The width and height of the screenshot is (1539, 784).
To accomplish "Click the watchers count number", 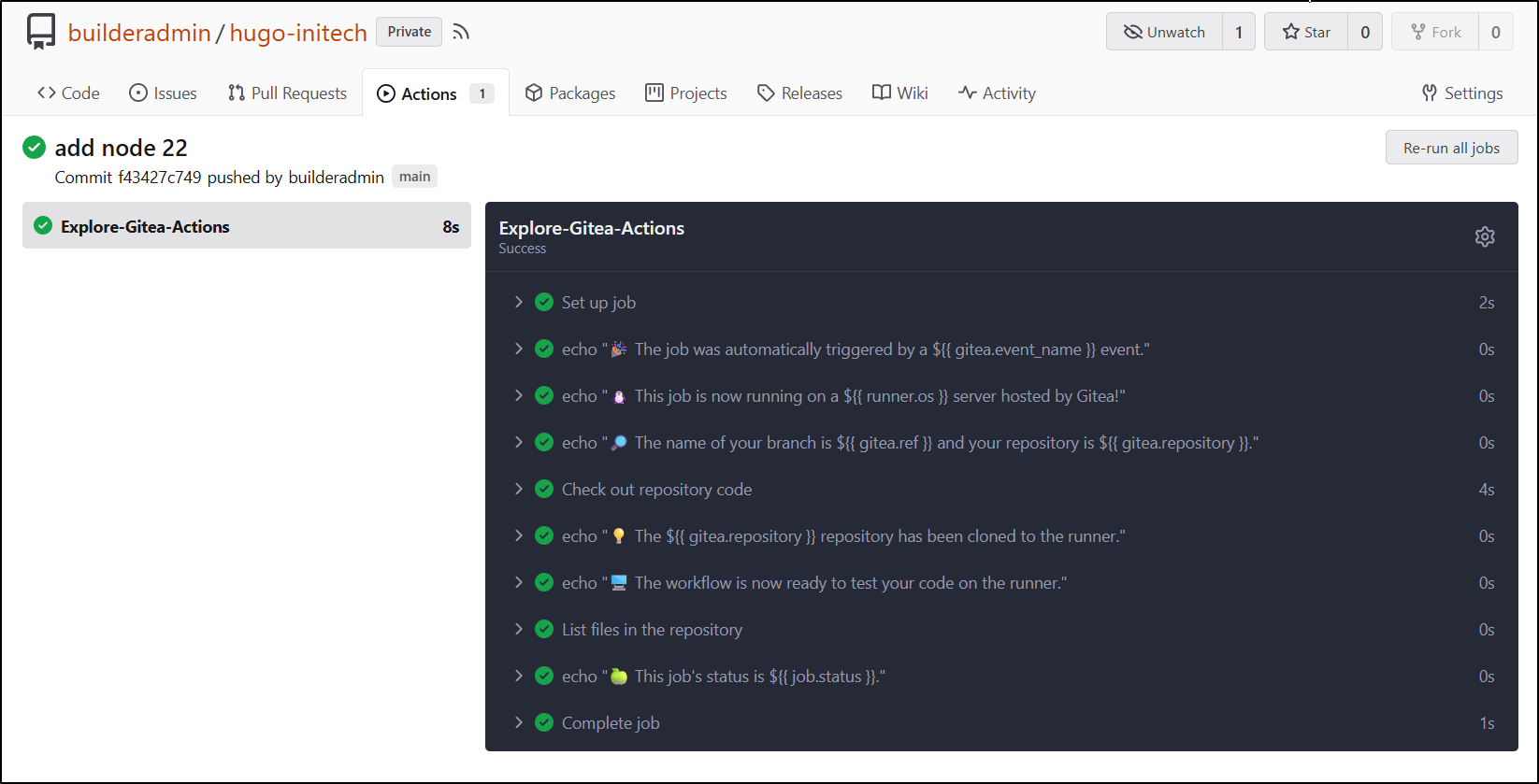I will 1239,32.
